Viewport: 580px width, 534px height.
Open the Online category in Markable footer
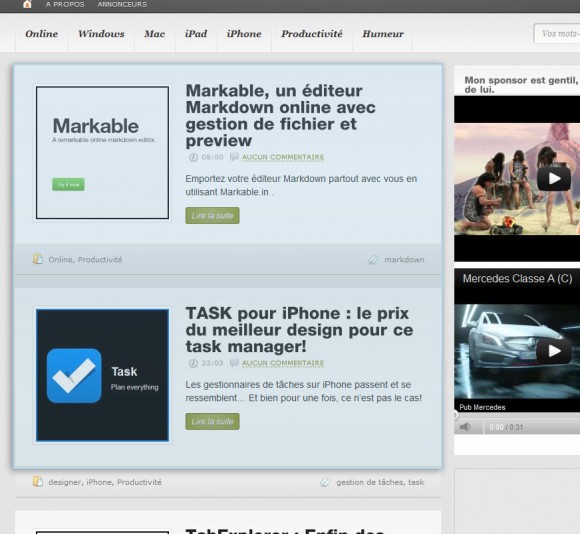(x=60, y=260)
